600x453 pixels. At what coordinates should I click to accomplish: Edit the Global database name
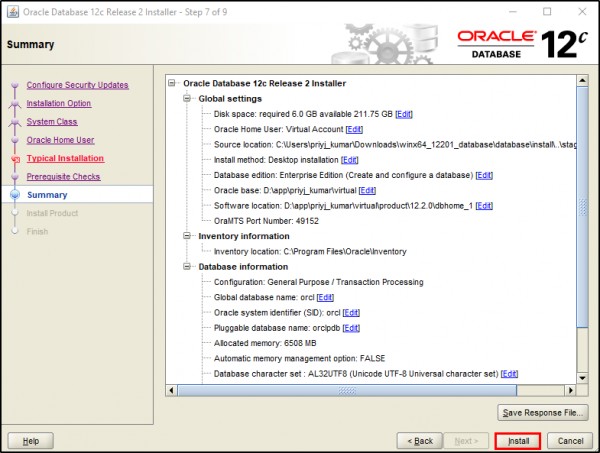(325, 297)
